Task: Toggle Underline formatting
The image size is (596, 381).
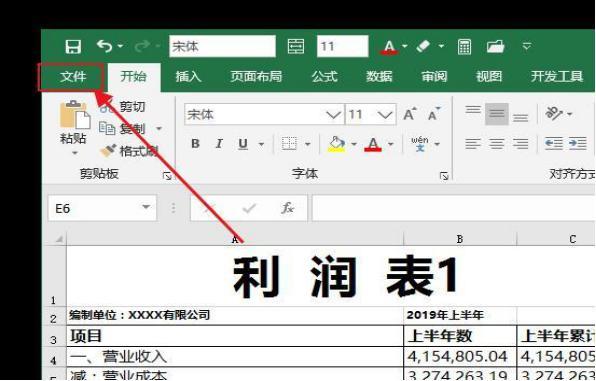Action: (243, 144)
